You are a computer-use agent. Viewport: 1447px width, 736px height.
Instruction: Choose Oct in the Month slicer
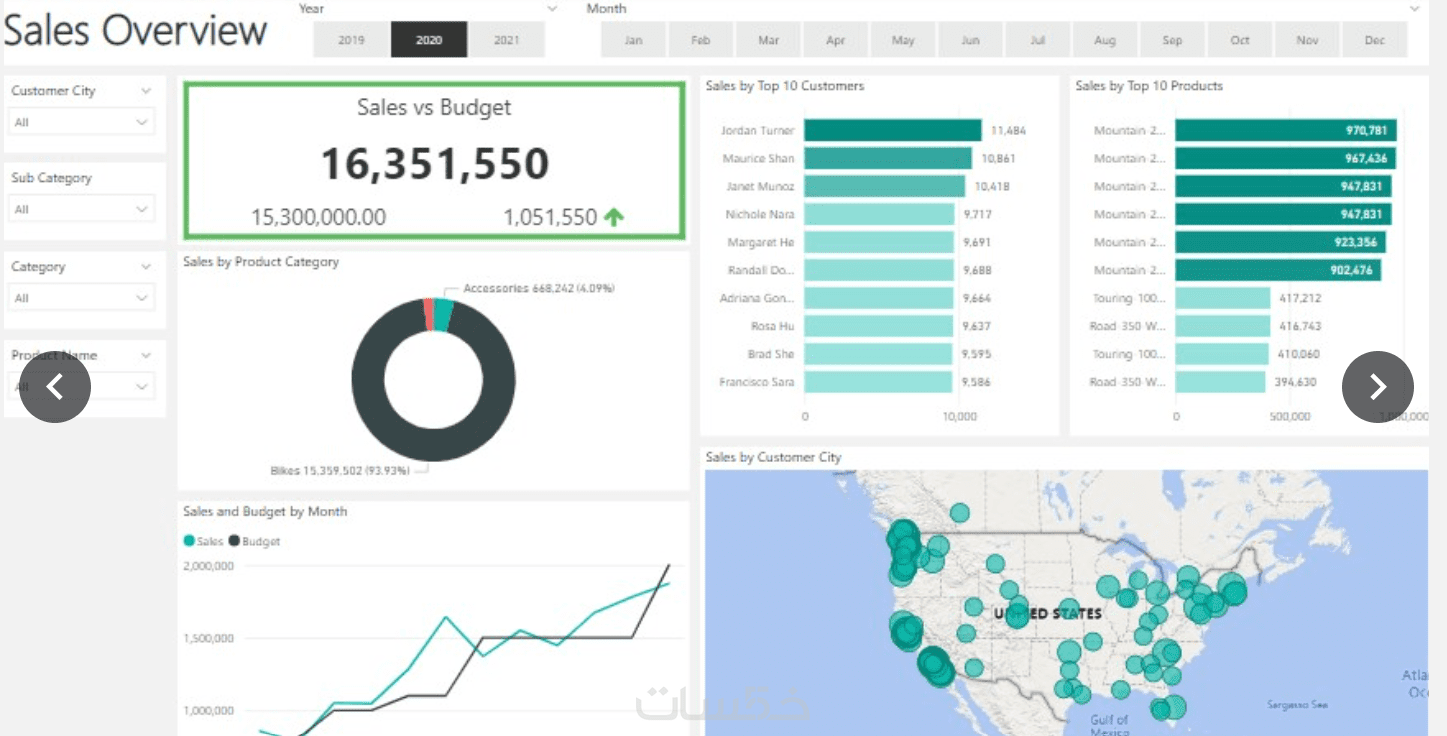point(1240,40)
